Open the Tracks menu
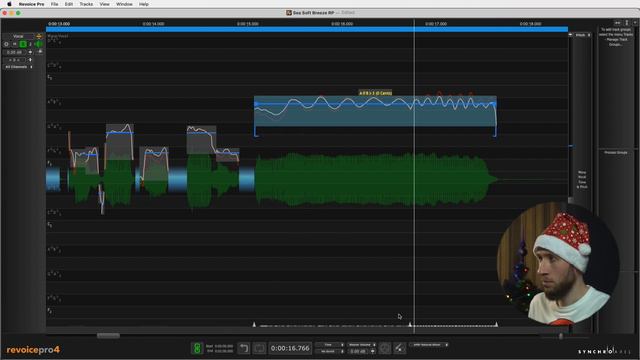 tap(86, 4)
